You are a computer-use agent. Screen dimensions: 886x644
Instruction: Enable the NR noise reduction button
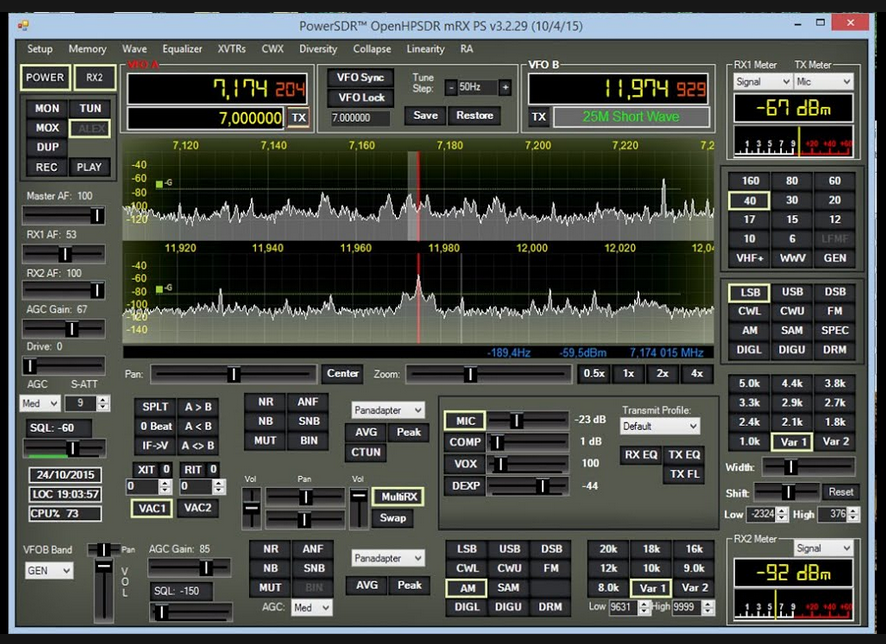point(265,402)
